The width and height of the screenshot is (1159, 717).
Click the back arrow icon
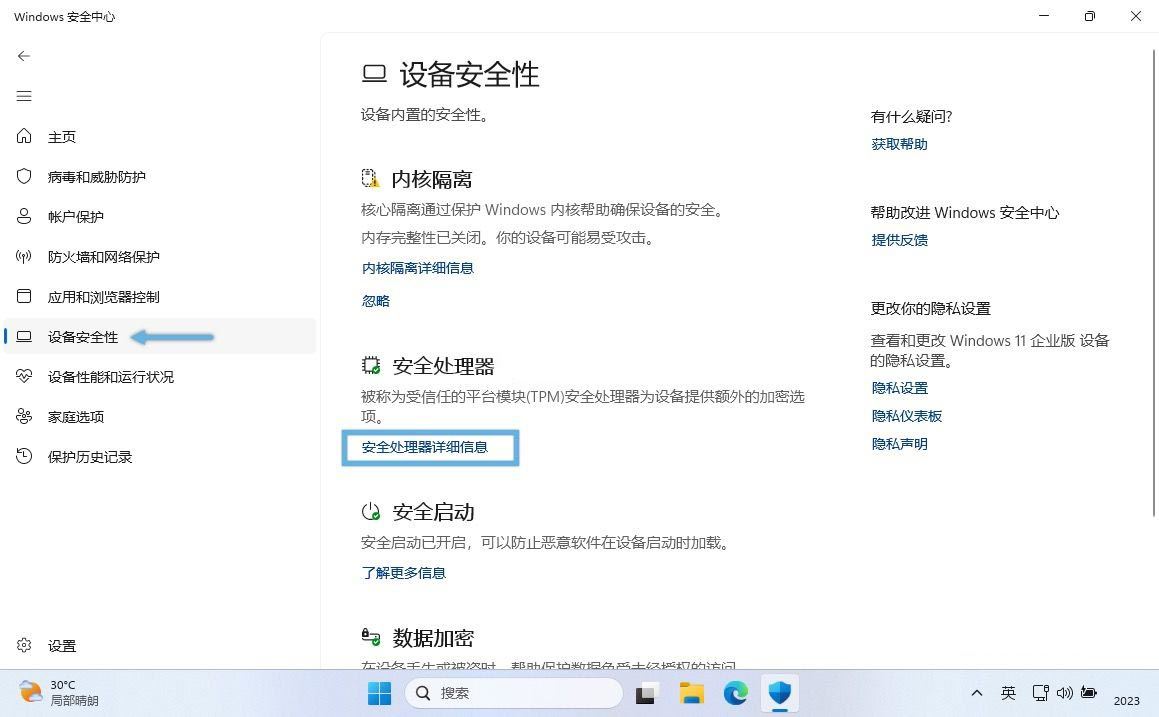click(x=24, y=56)
